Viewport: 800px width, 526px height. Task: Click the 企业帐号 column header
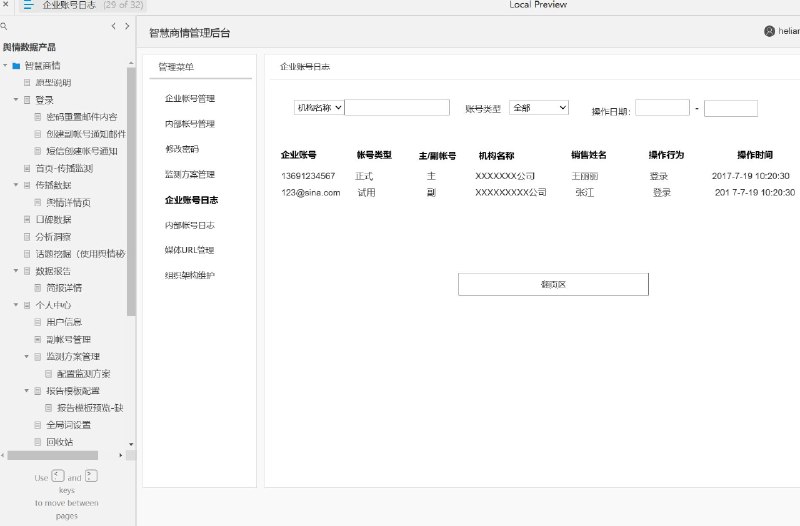coord(298,155)
